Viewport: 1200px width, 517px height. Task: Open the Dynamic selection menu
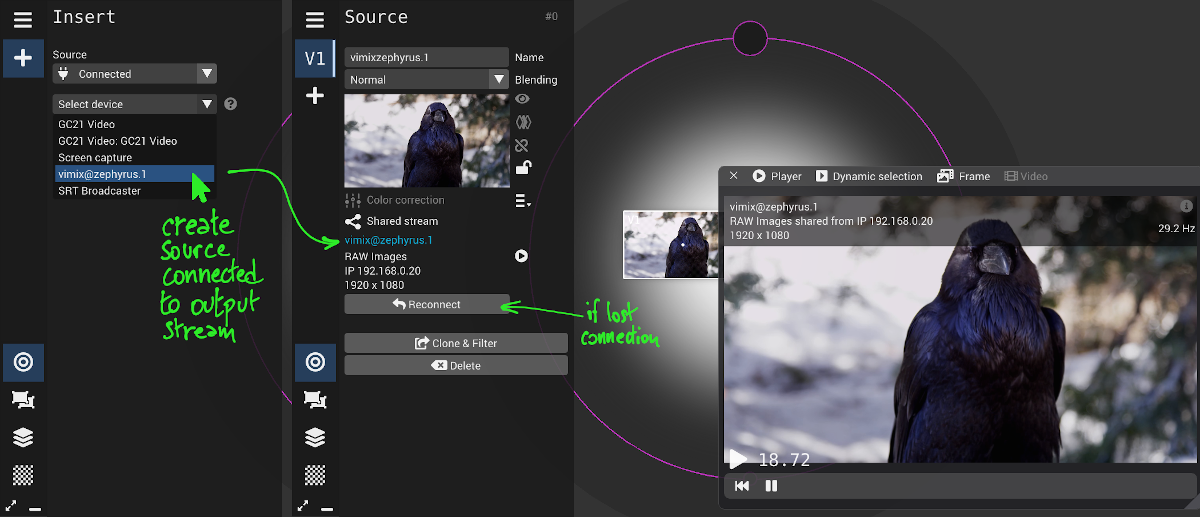pyautogui.click(x=869, y=176)
